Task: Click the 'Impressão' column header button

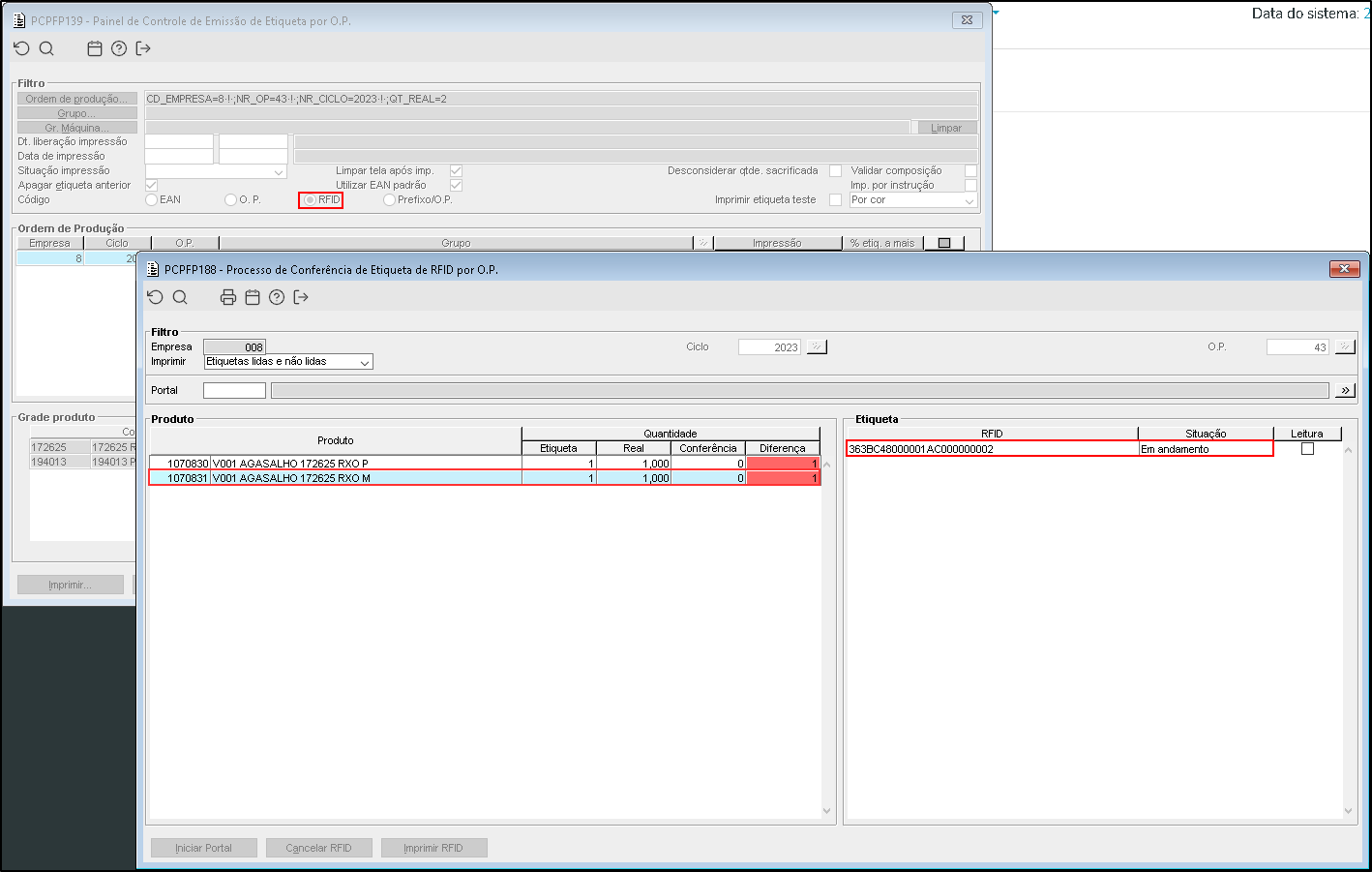Action: coord(778,243)
